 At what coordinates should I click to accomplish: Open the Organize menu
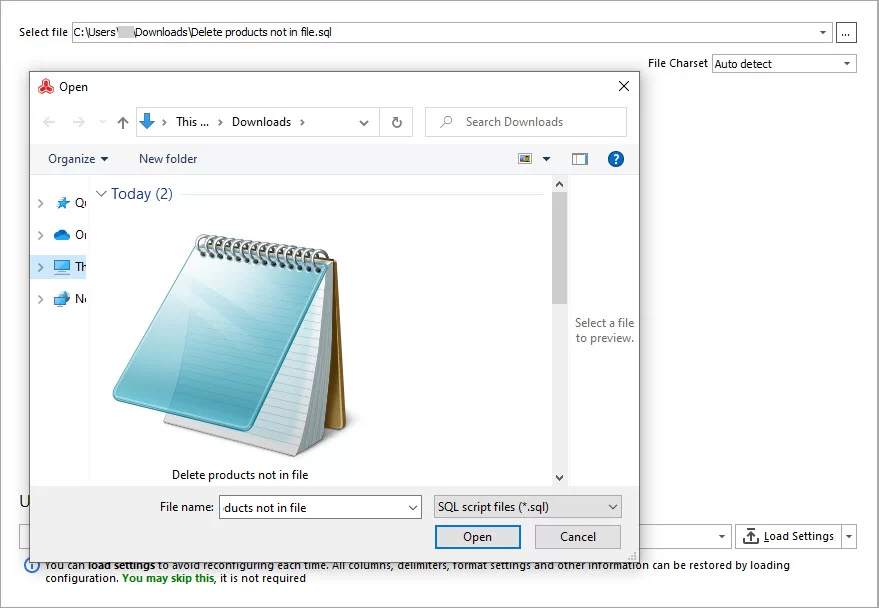point(77,159)
